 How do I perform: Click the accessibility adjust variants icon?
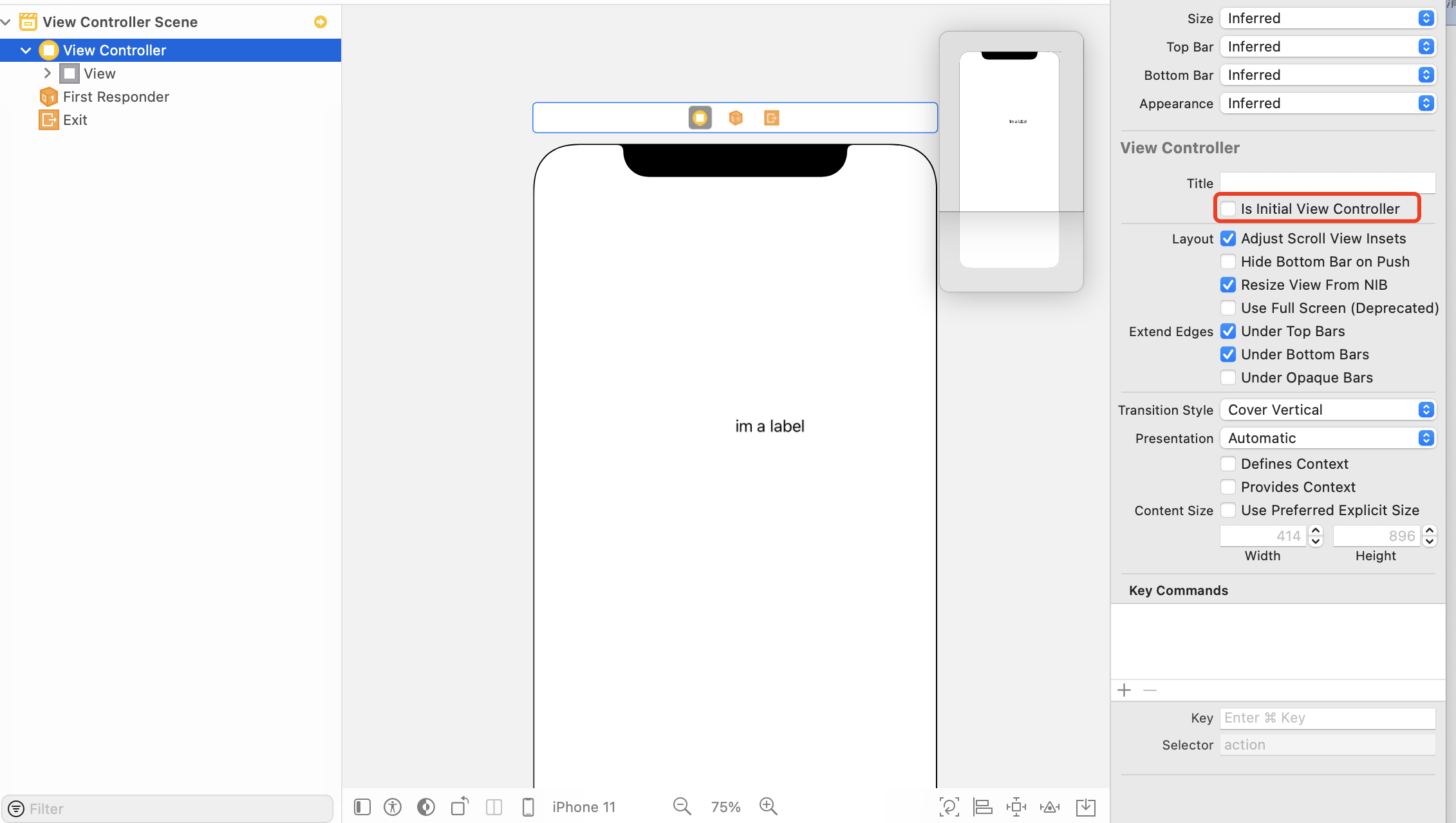coord(392,806)
